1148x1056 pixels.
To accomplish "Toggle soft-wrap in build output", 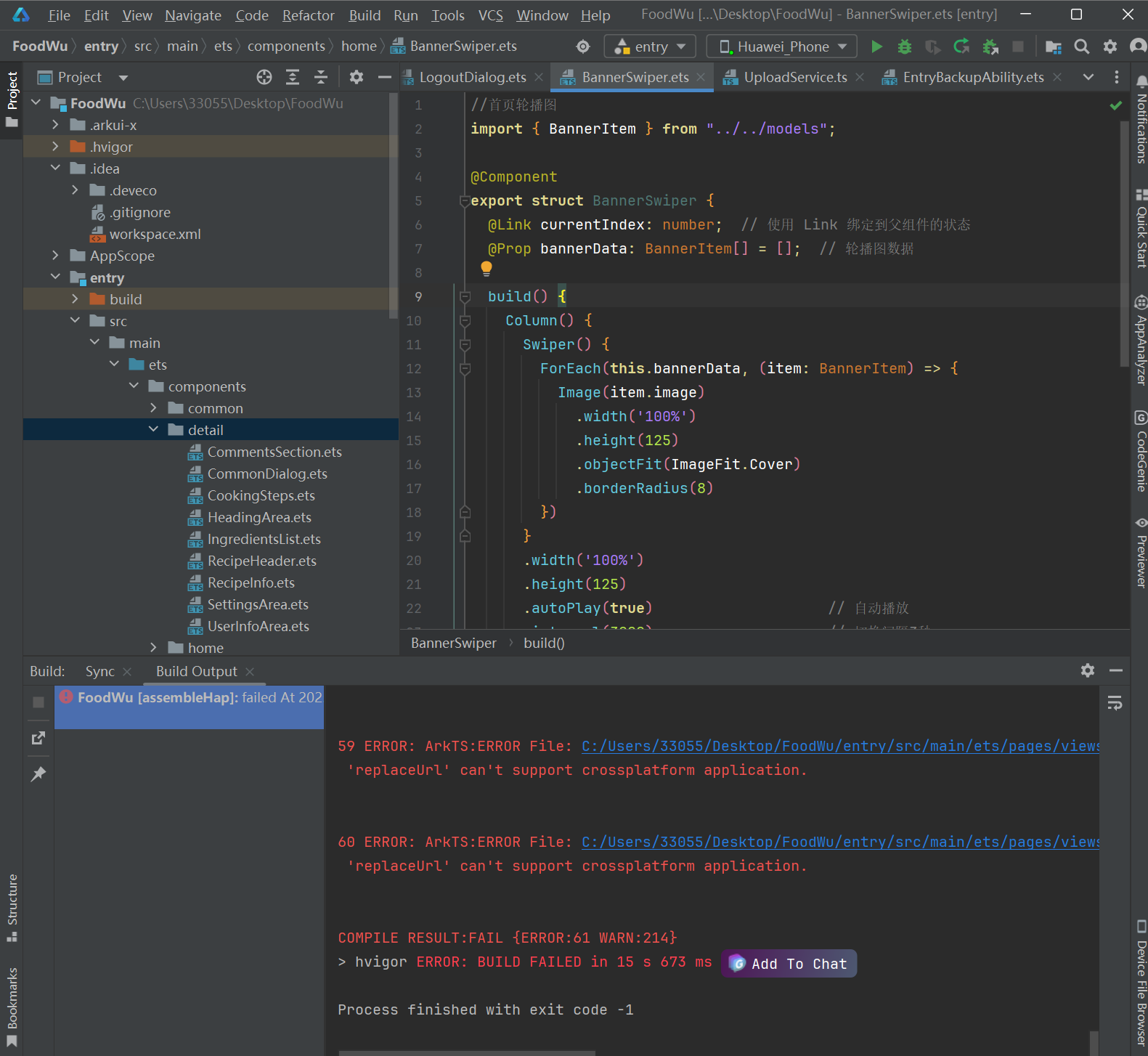I will coord(1115,702).
